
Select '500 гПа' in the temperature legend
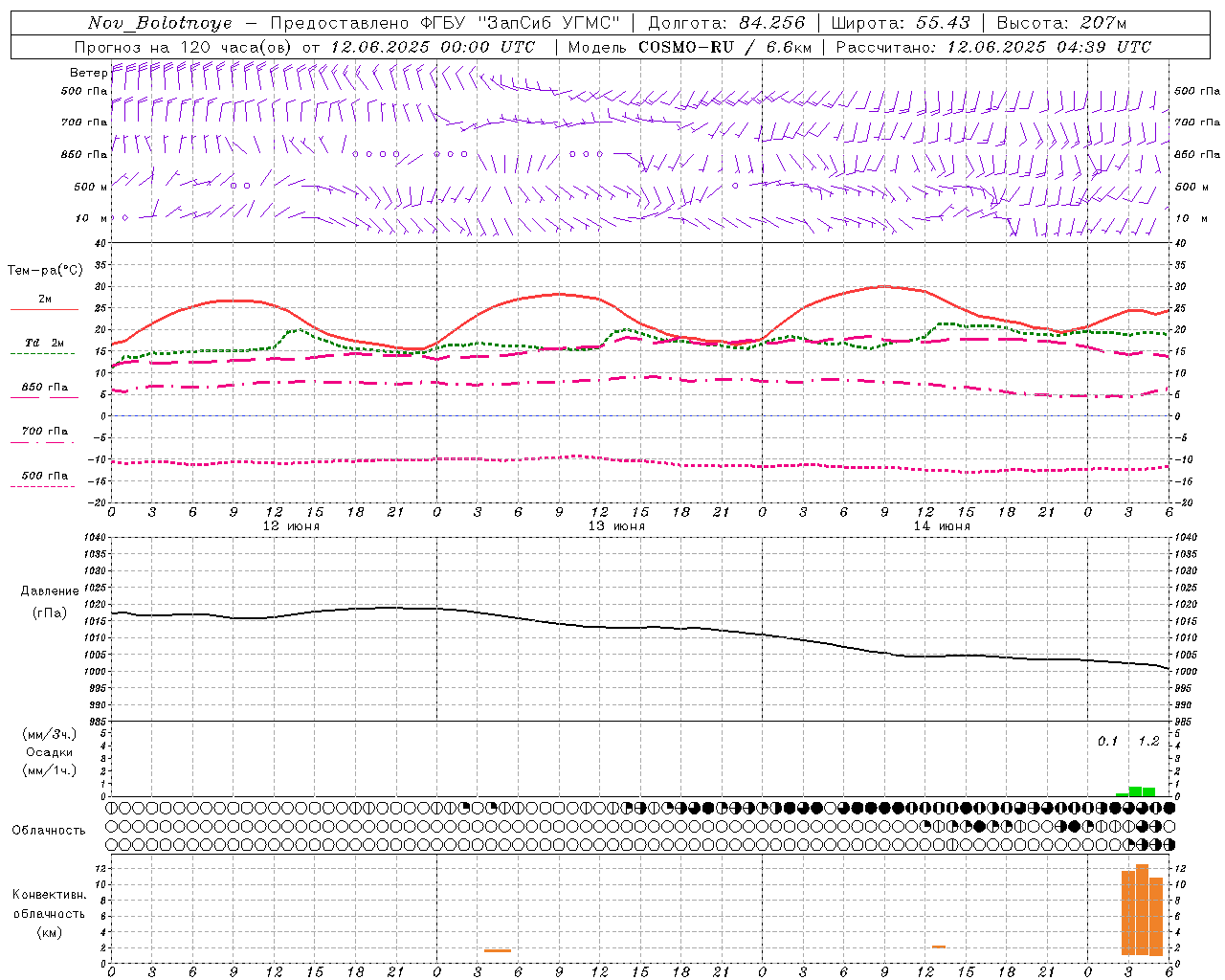coord(45,476)
